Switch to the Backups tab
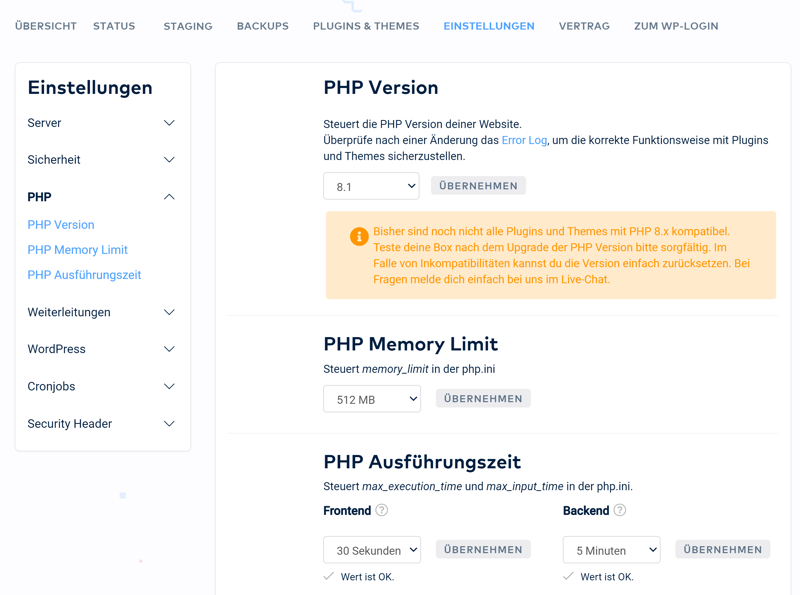Image resolution: width=800 pixels, height=595 pixels. tap(262, 26)
